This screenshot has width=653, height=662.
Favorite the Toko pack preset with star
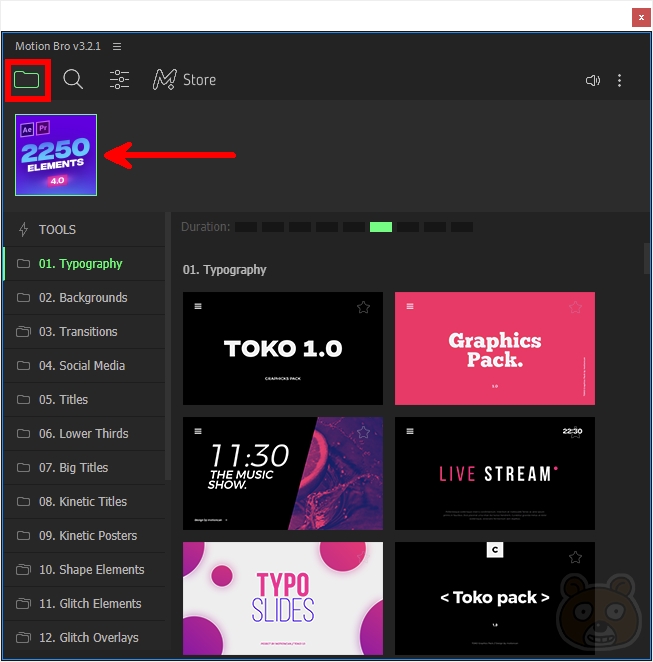pos(575,557)
